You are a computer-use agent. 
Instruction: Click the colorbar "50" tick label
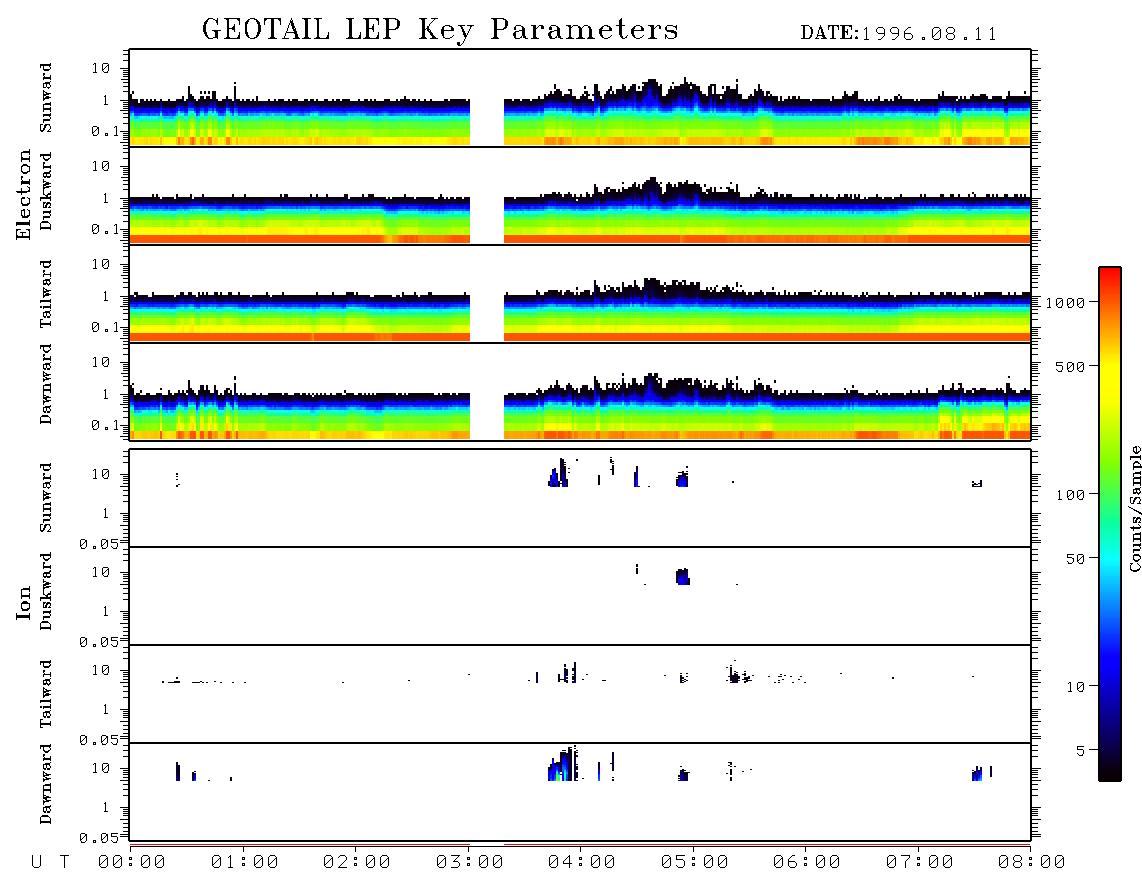1075,559
